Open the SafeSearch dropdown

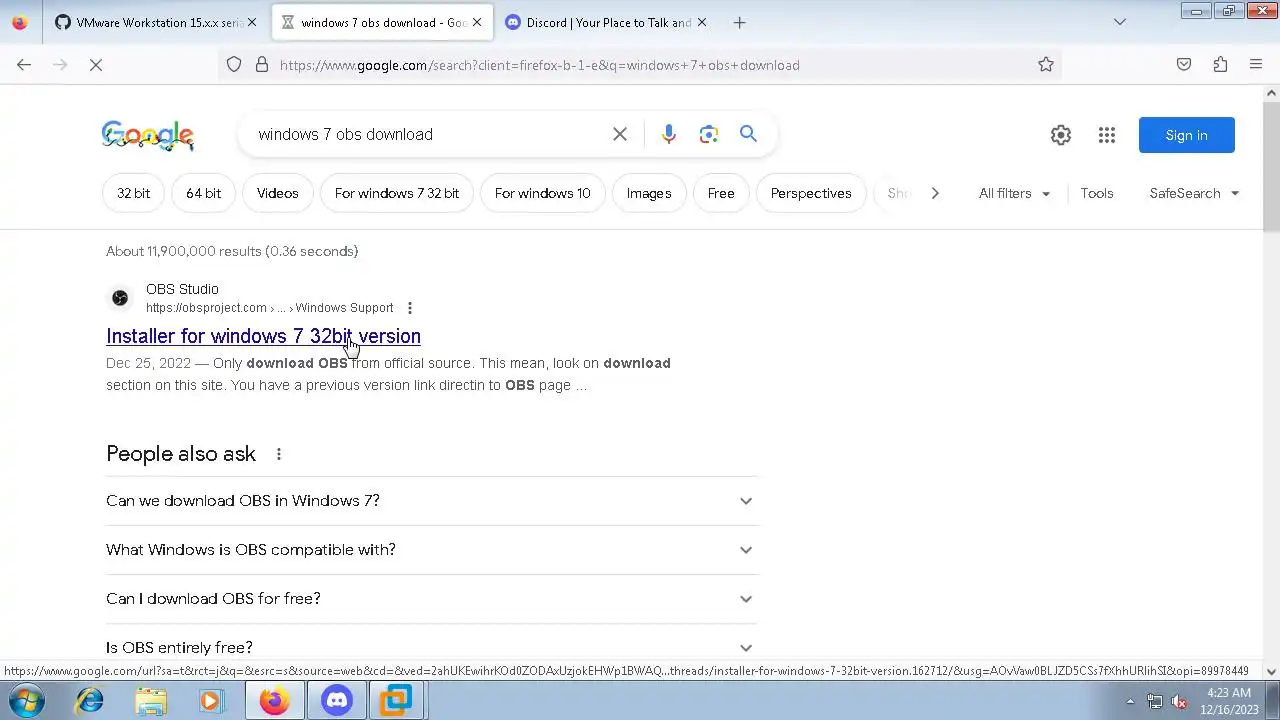tap(1194, 193)
